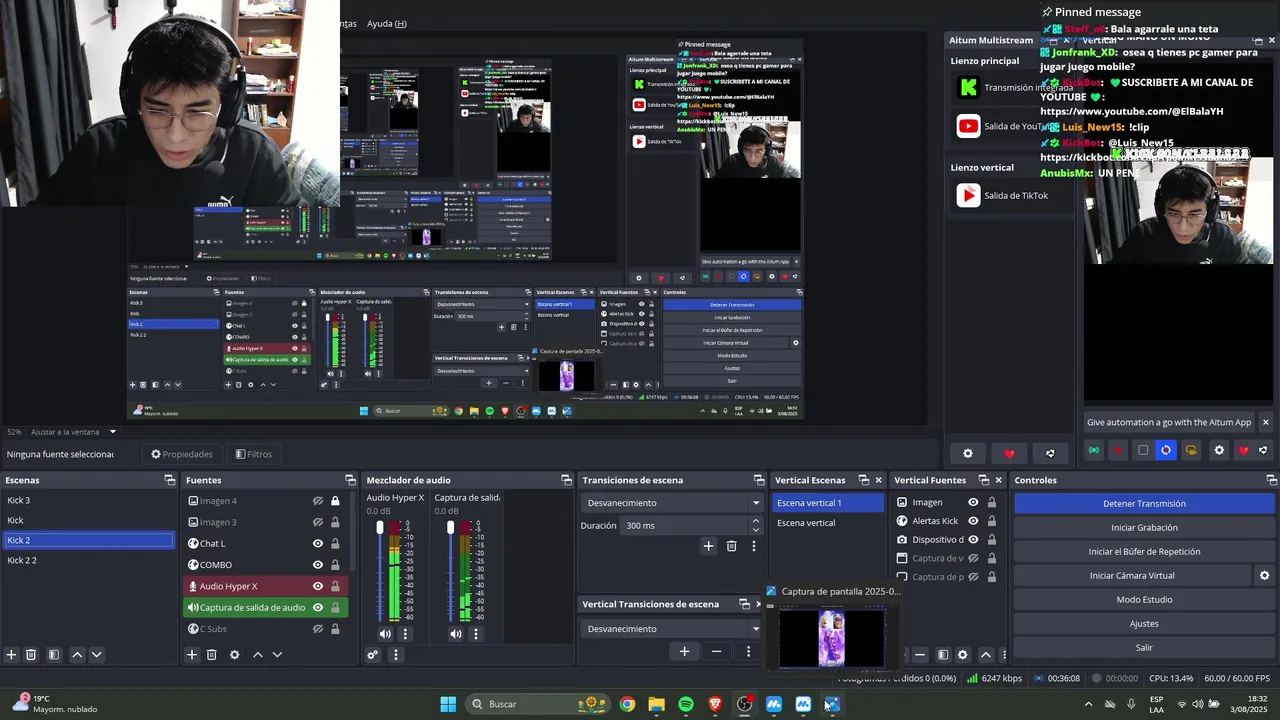The width and height of the screenshot is (1280, 720).
Task: Open virtual camera settings gear
Action: click(1264, 575)
